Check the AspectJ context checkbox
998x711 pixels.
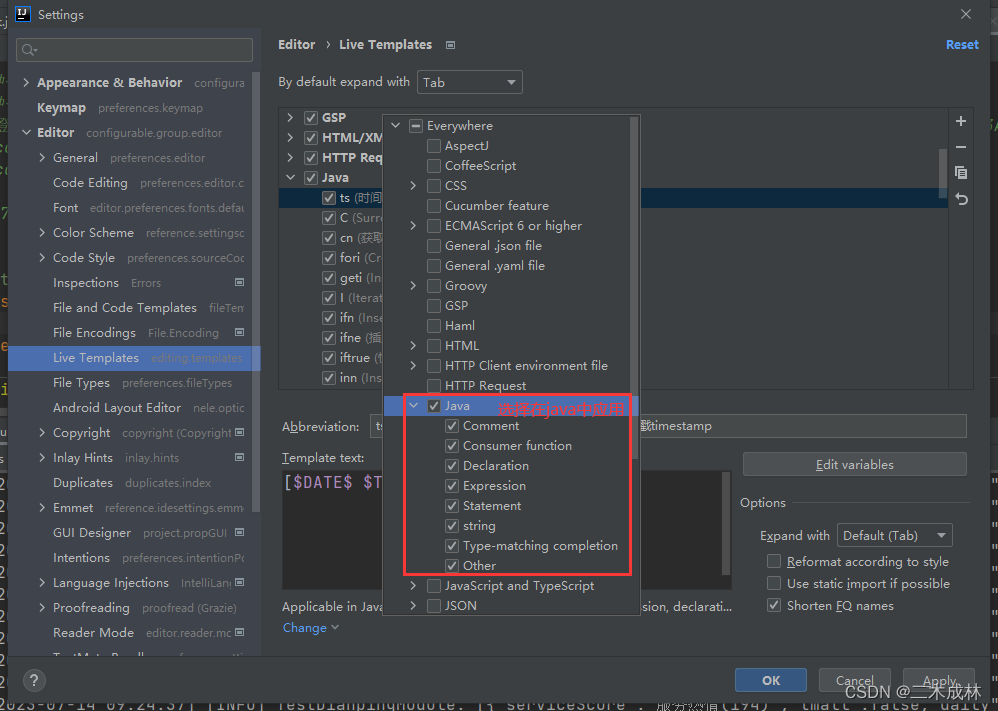pyautogui.click(x=434, y=146)
